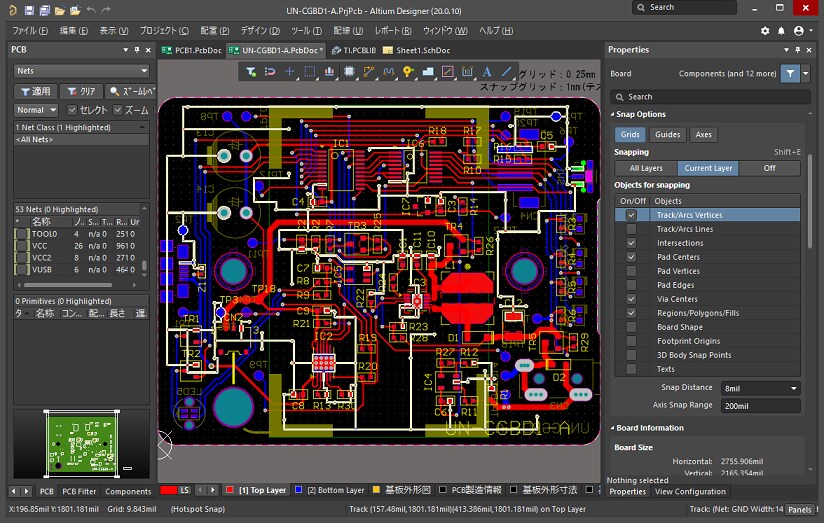Select the place component chip icon
The image size is (824, 523).
pyautogui.click(x=348, y=71)
